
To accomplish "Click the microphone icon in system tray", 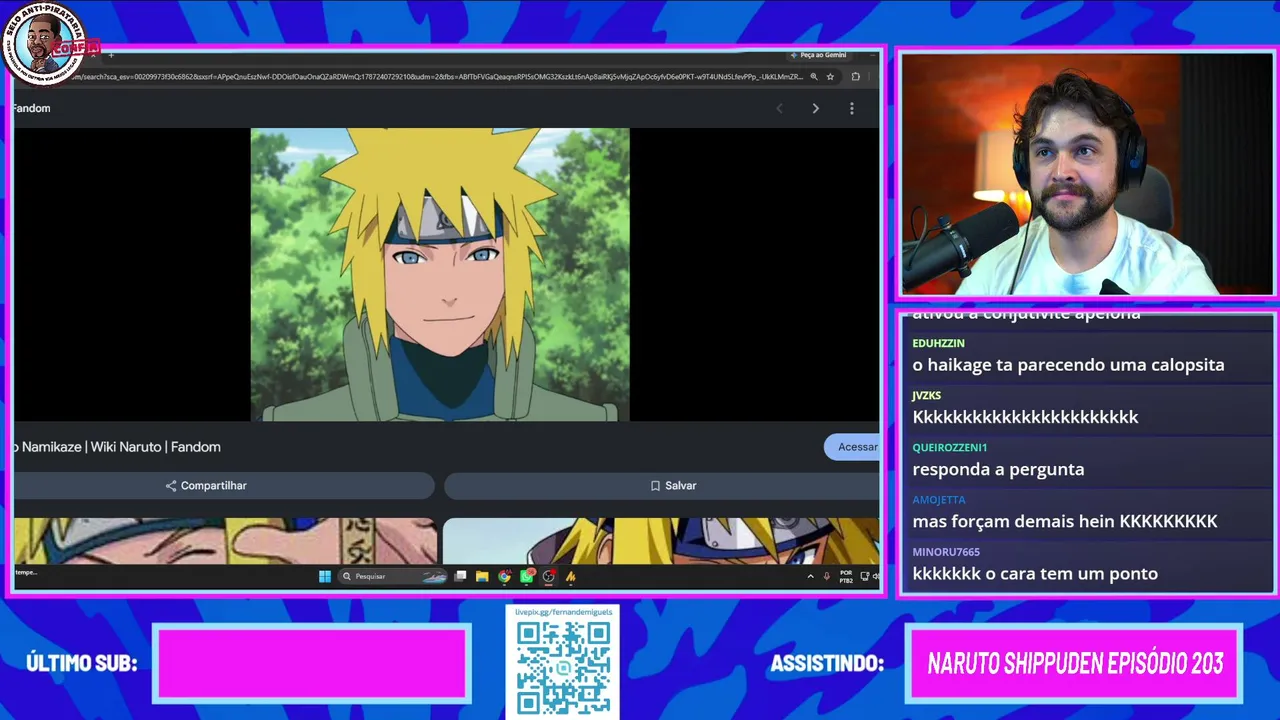I will [827, 576].
